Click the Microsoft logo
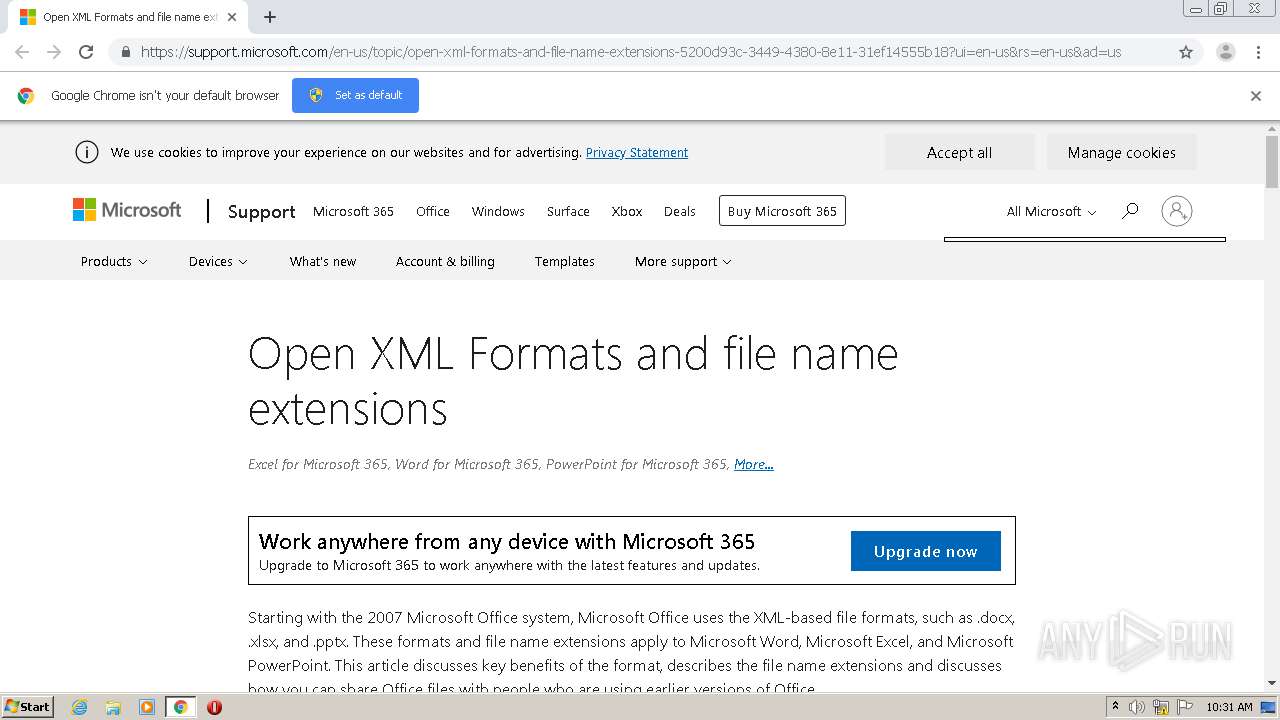 pos(127,210)
